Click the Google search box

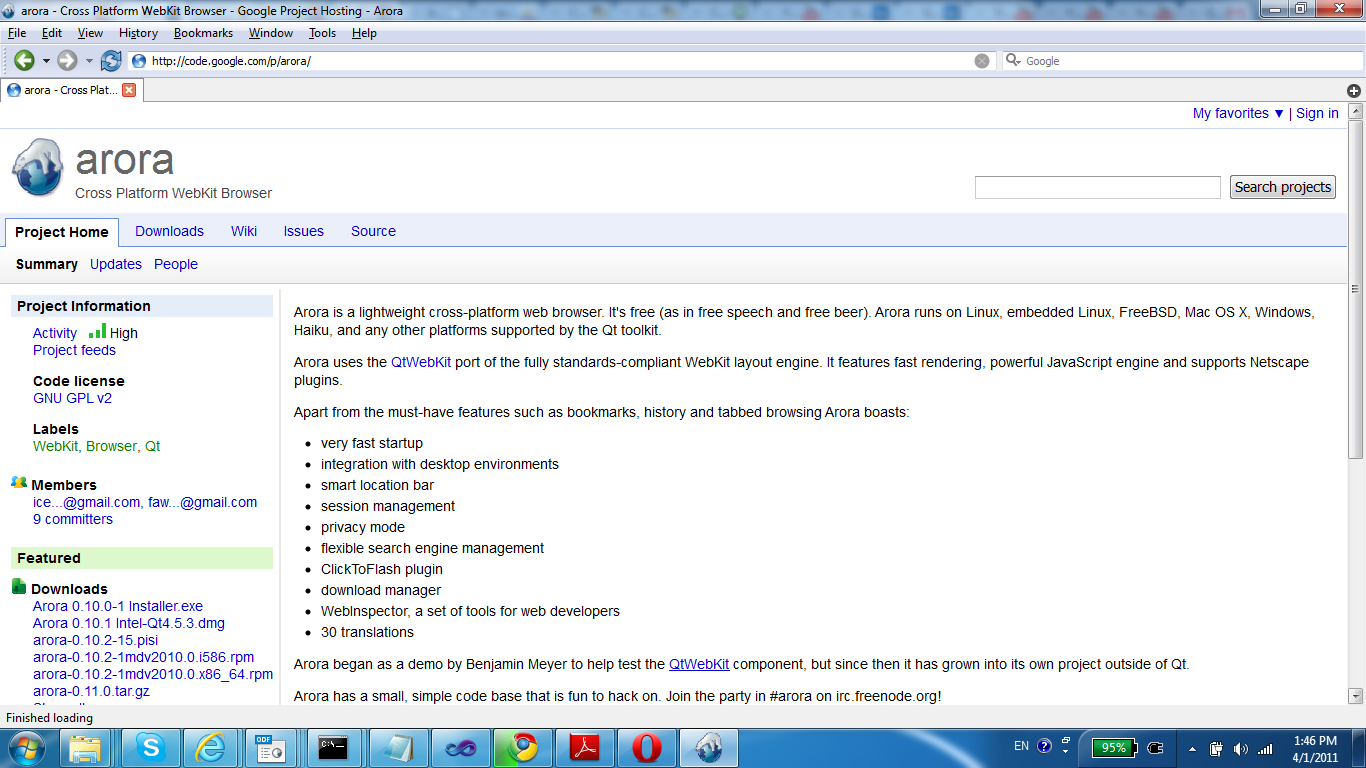tap(1180, 61)
